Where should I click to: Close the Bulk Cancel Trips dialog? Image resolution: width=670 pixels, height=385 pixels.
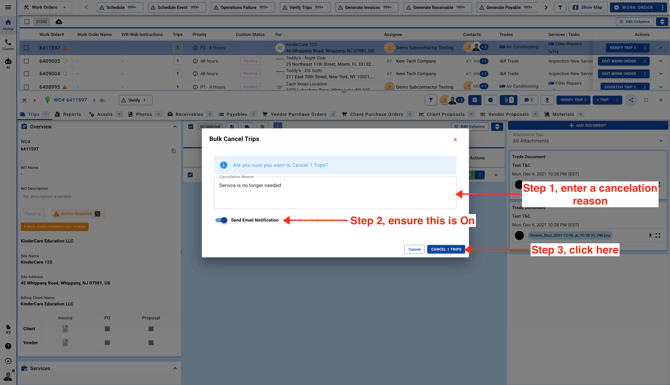[x=455, y=139]
